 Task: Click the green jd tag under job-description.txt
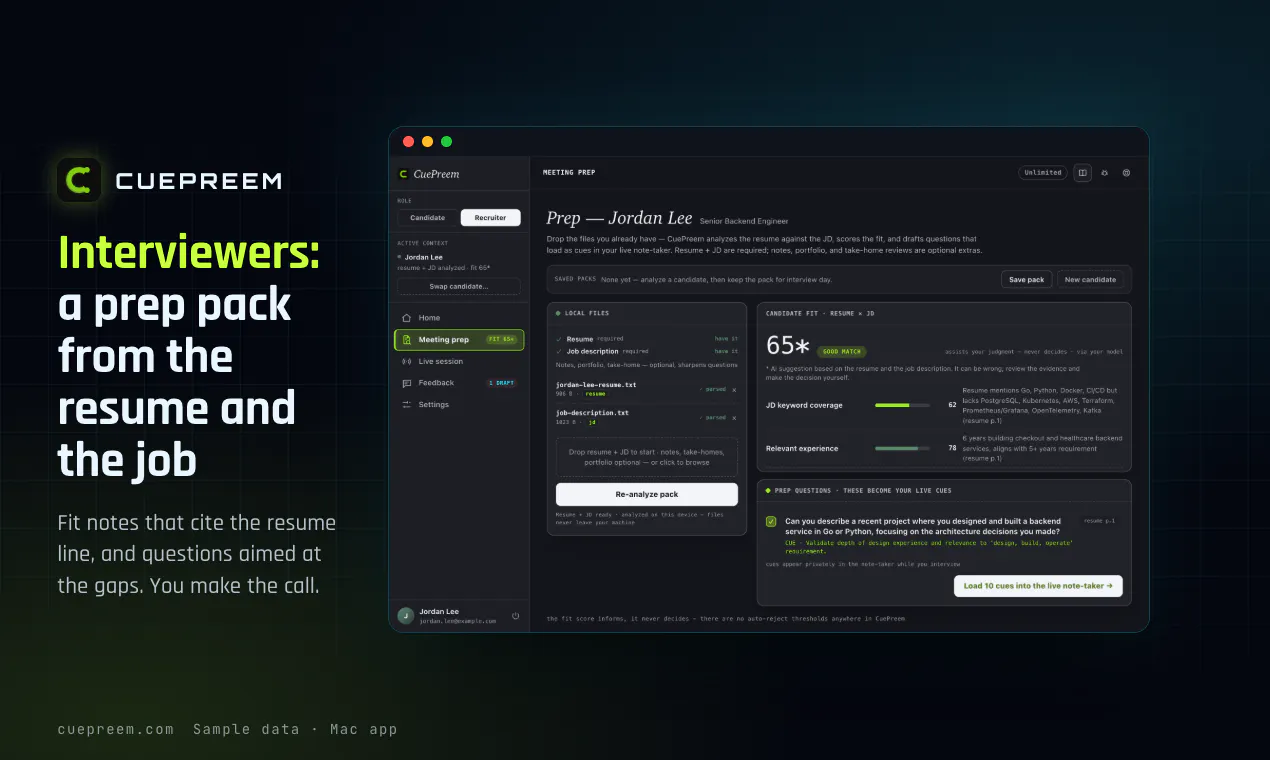[x=592, y=423]
